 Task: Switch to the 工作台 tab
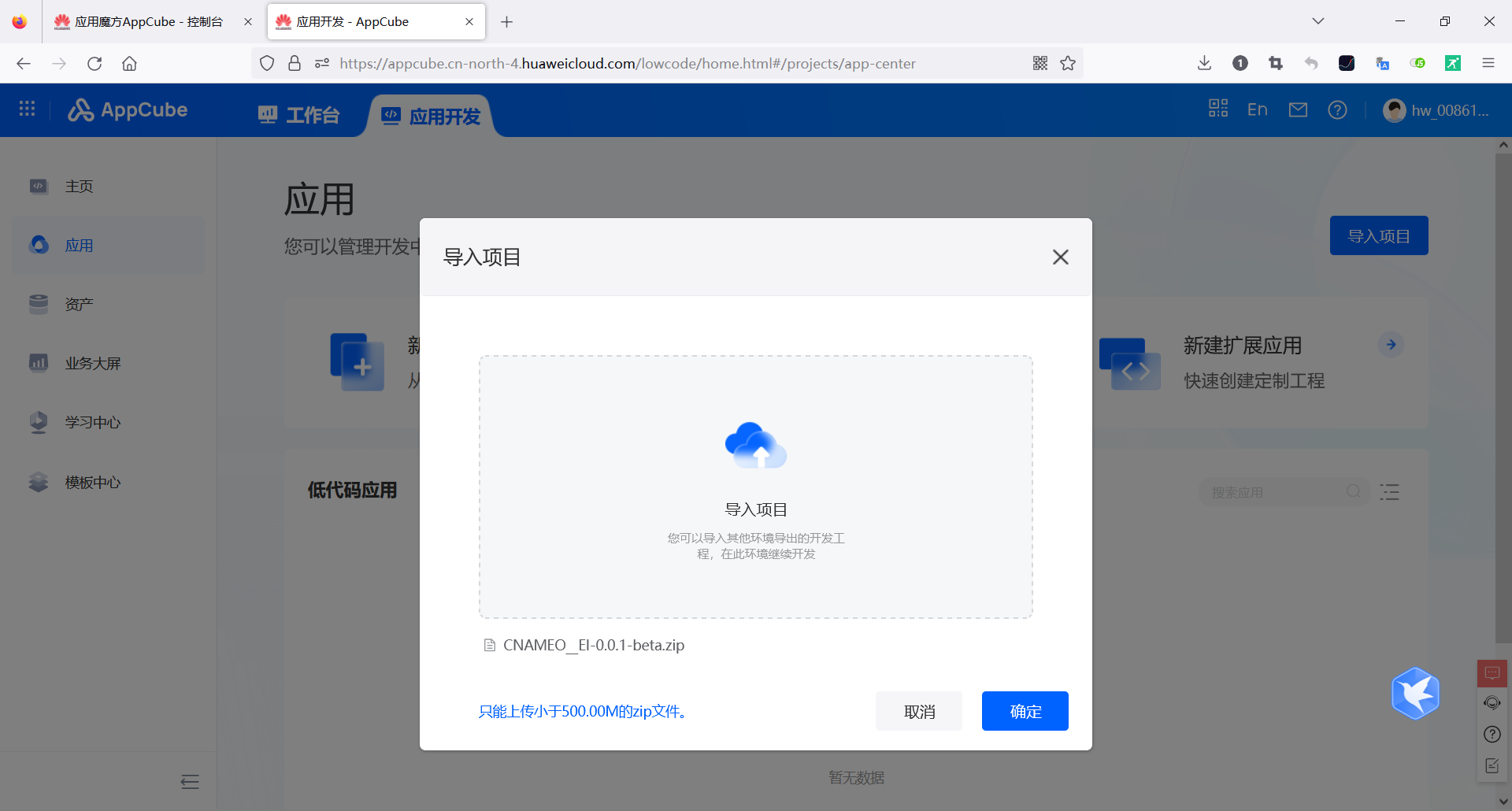pos(298,115)
